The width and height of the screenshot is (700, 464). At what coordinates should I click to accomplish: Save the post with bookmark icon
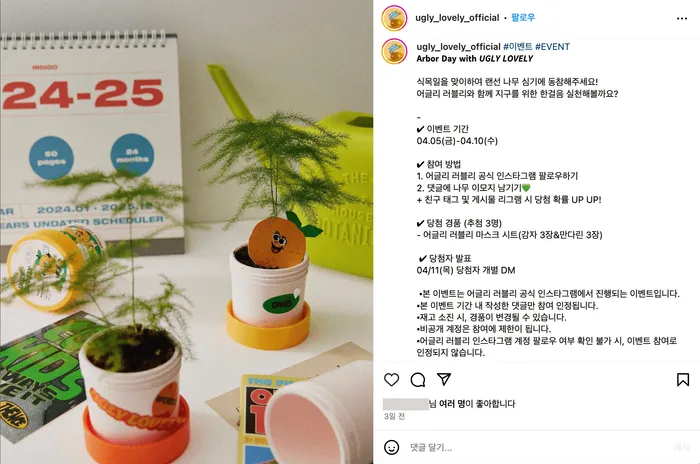[683, 380]
